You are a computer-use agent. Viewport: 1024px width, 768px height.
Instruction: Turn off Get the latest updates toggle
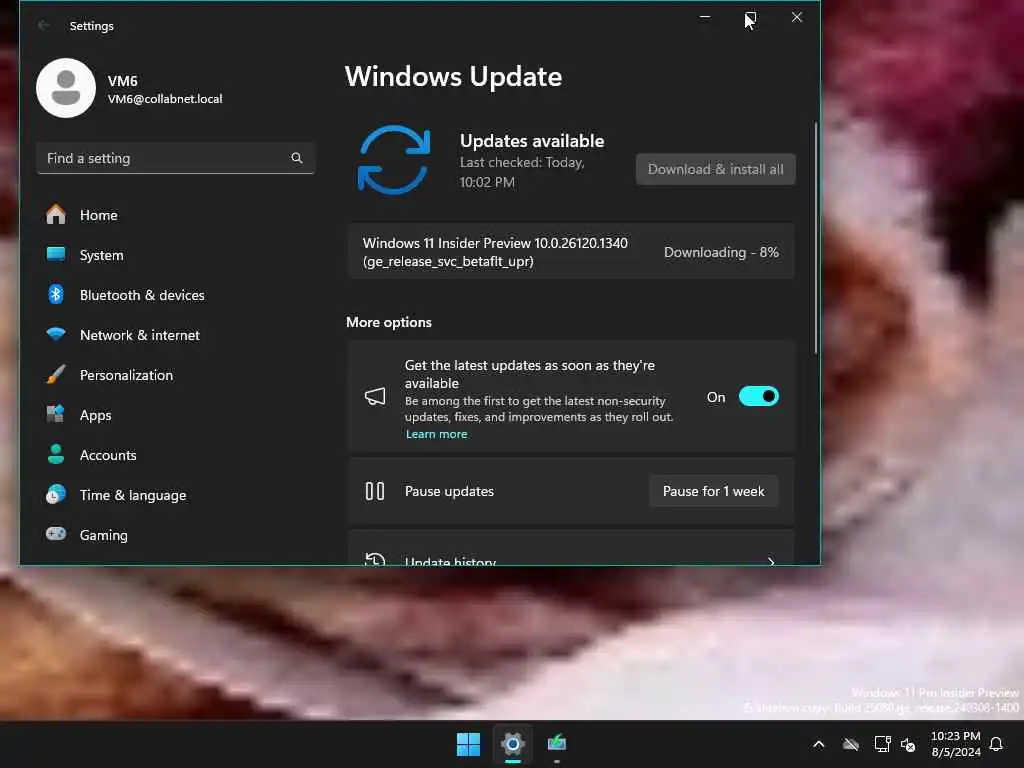pos(758,396)
